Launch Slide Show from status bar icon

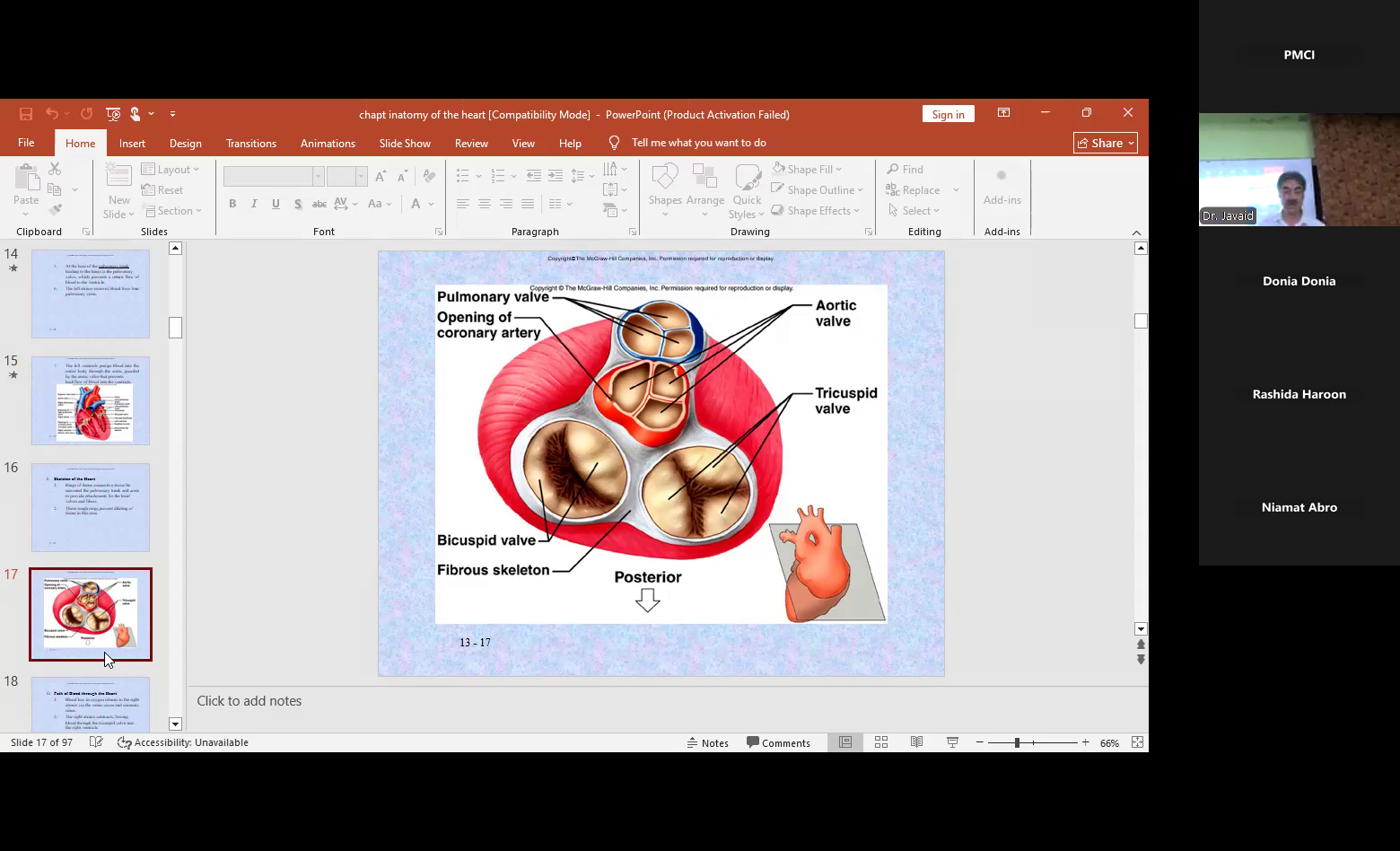pyautogui.click(x=952, y=742)
